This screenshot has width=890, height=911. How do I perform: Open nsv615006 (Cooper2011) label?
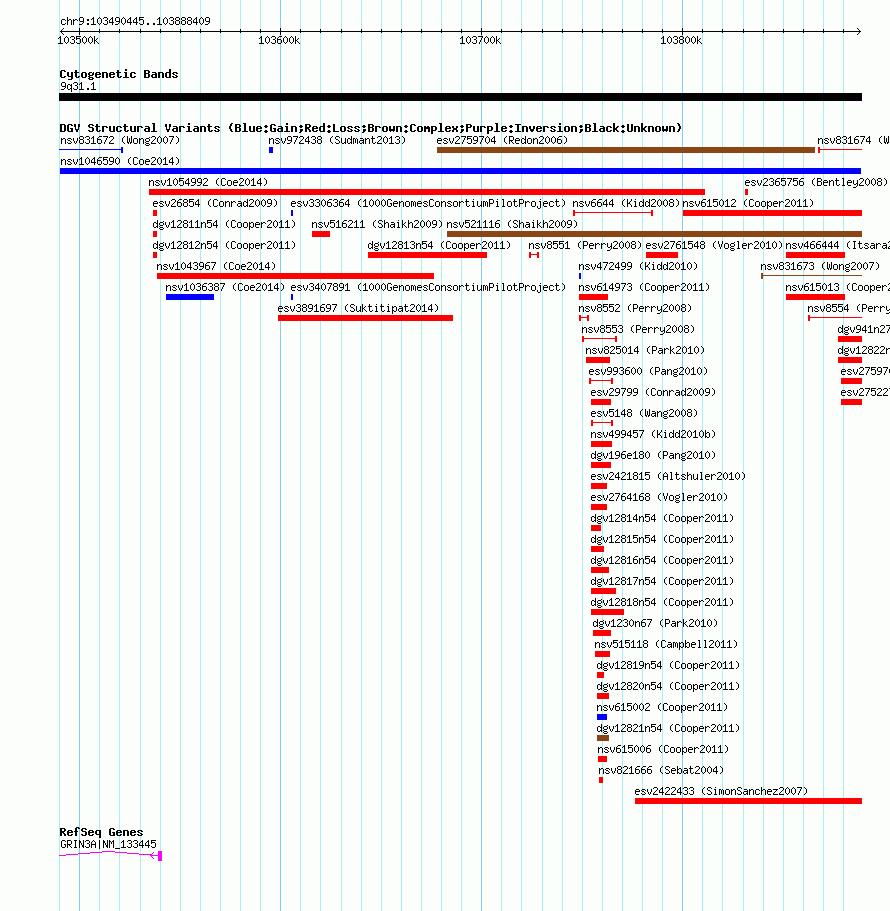pyautogui.click(x=663, y=749)
